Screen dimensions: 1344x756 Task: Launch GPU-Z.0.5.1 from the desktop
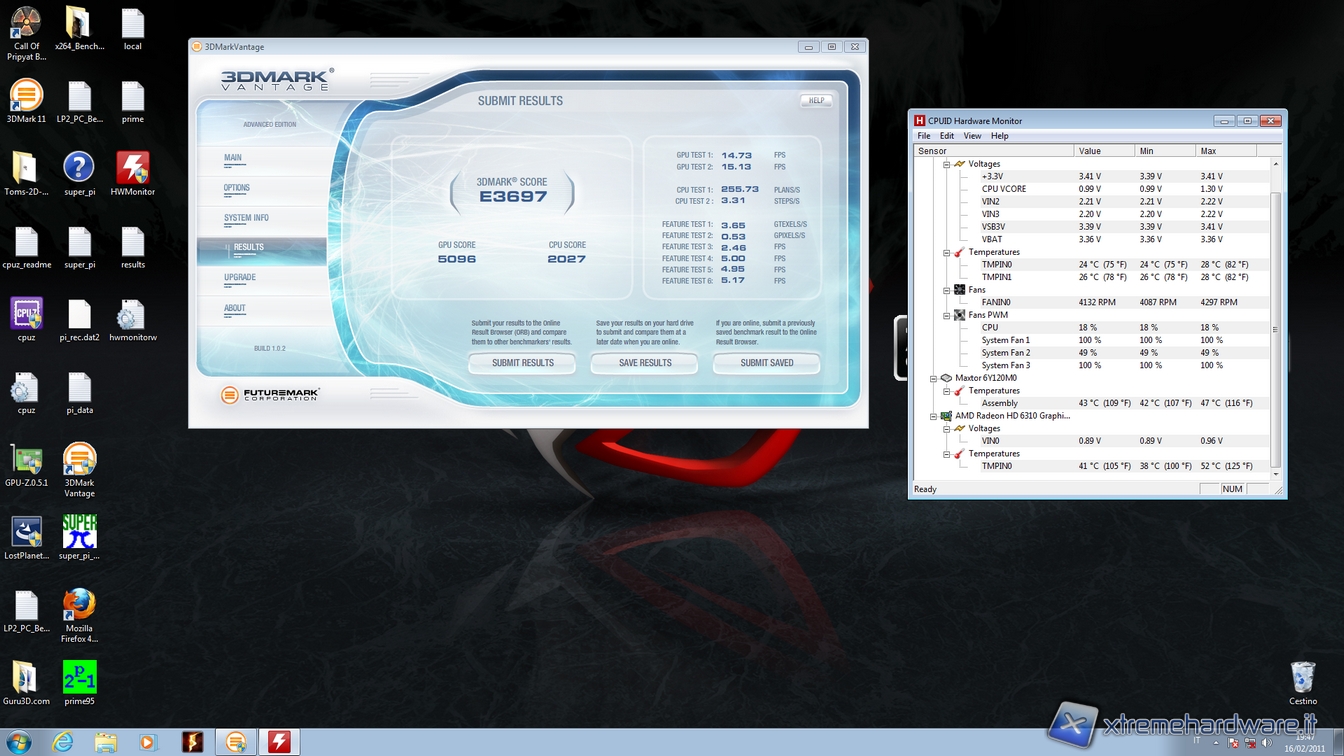(x=26, y=462)
